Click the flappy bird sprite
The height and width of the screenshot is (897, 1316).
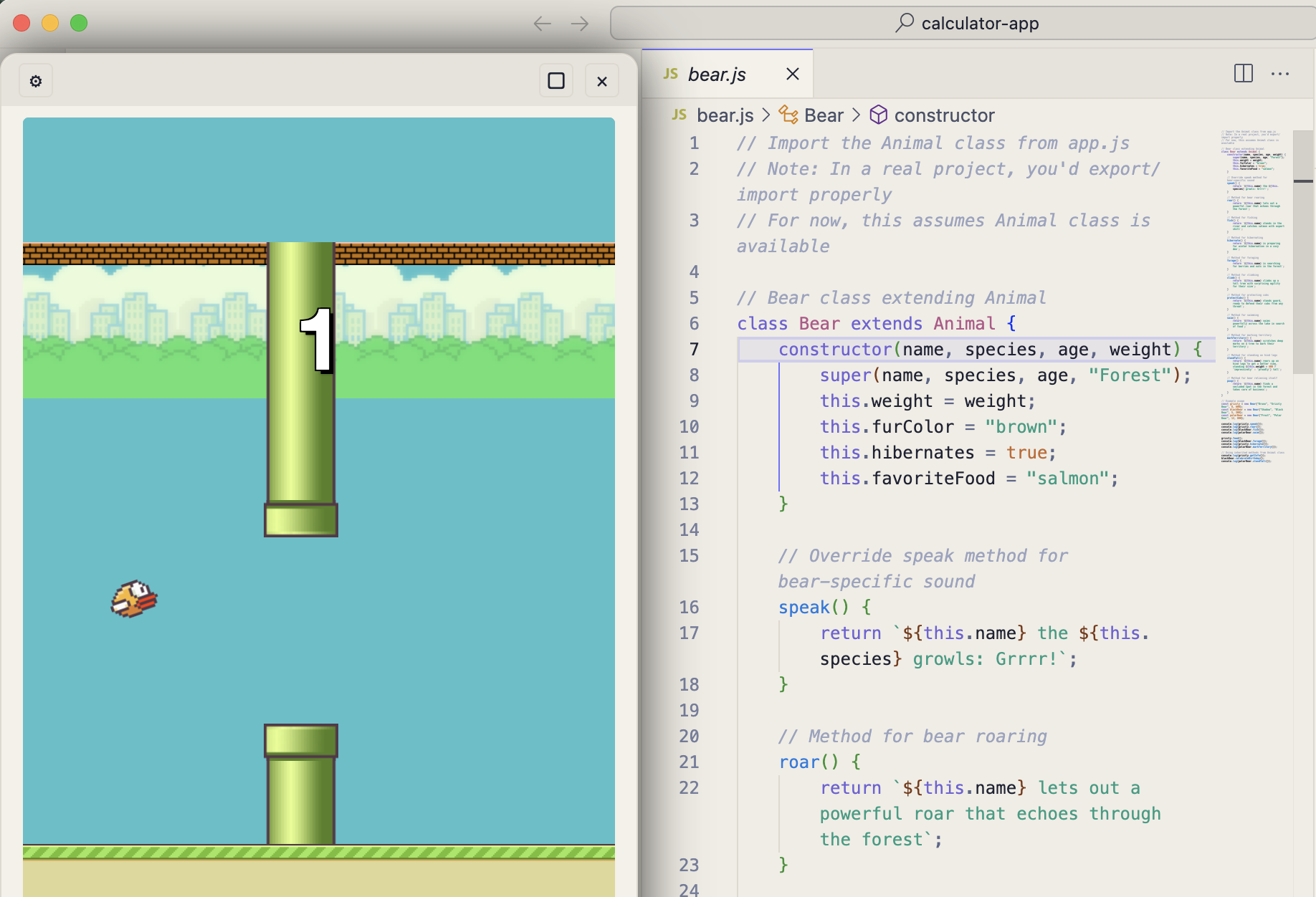[x=134, y=599]
